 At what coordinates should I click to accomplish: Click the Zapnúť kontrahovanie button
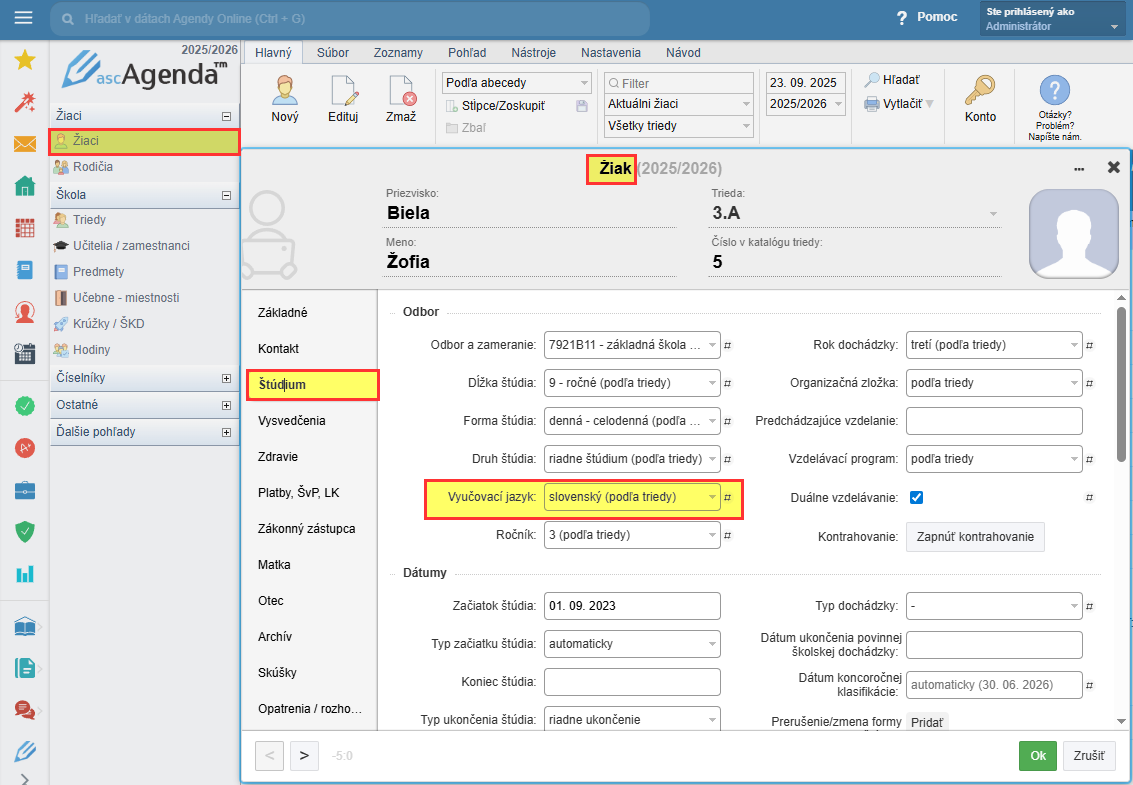[975, 537]
